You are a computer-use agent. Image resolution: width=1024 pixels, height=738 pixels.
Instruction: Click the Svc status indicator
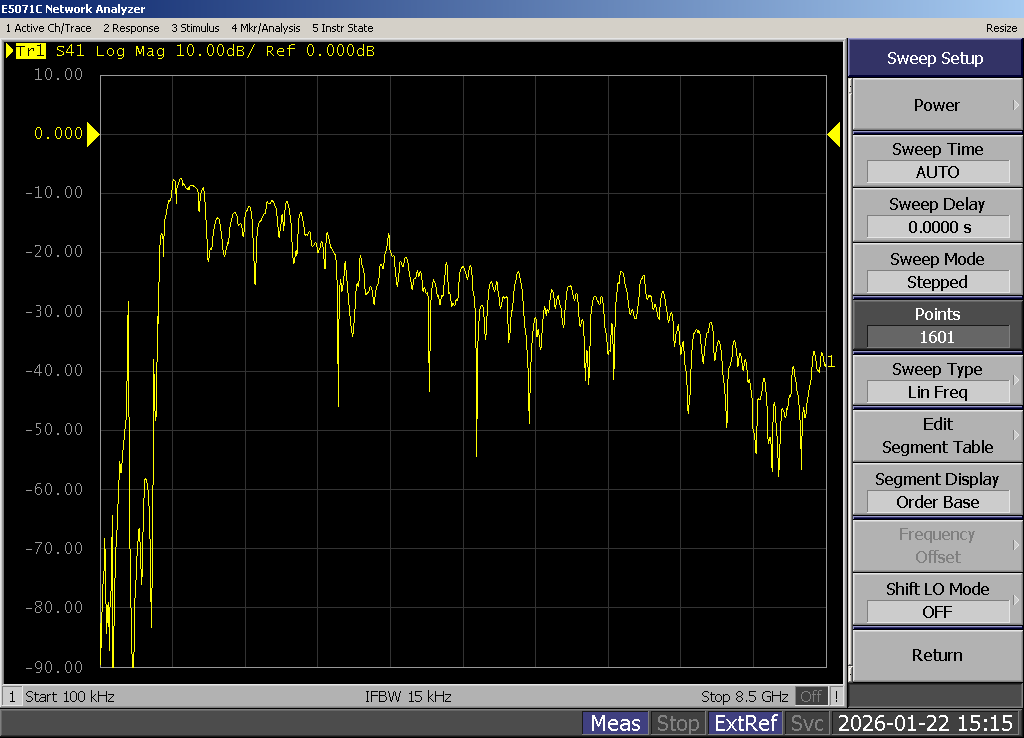(807, 723)
